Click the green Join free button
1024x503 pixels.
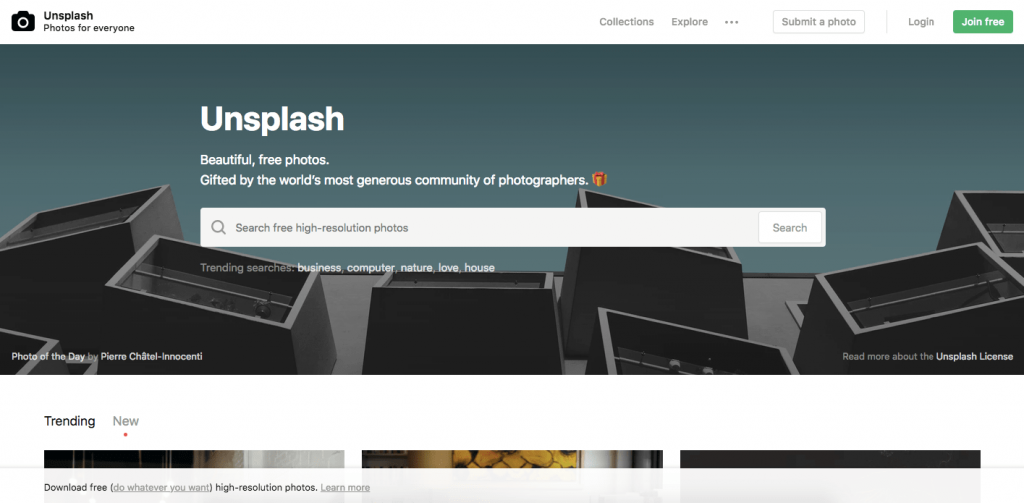[983, 22]
